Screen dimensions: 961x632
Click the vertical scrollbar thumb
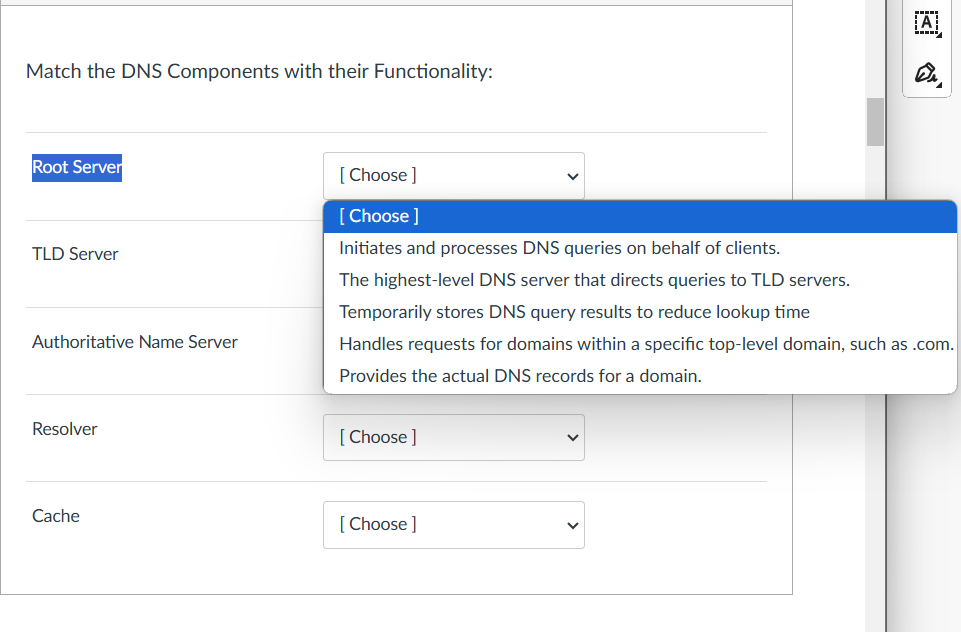click(x=874, y=122)
